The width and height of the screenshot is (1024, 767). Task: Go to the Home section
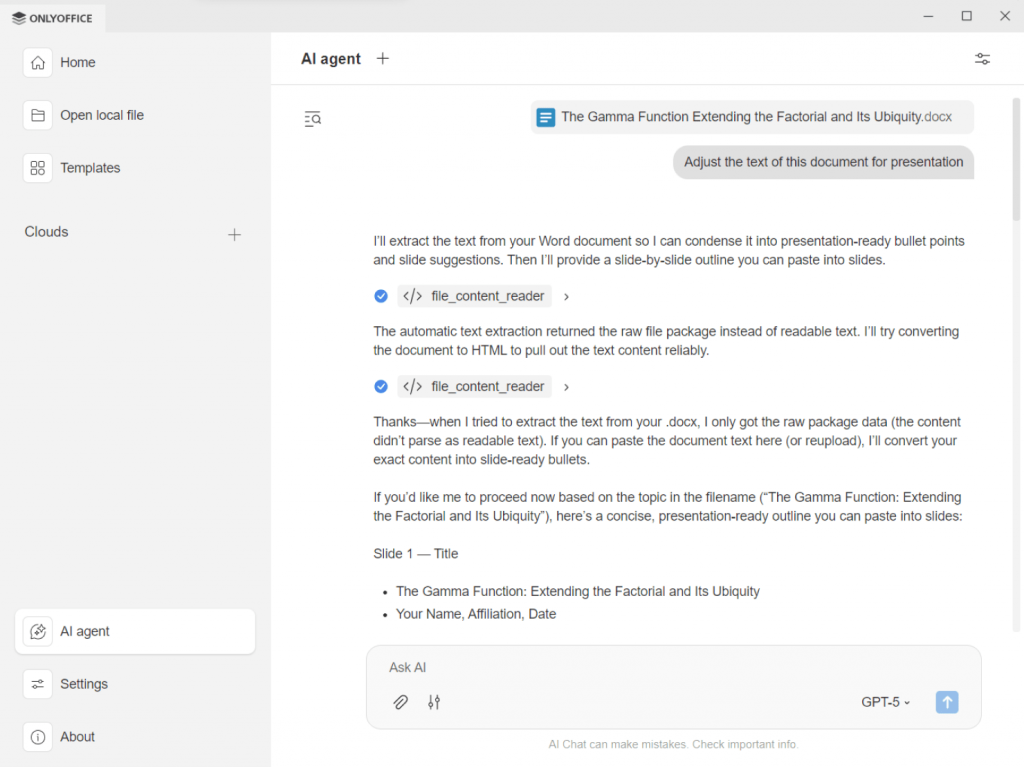coord(77,62)
